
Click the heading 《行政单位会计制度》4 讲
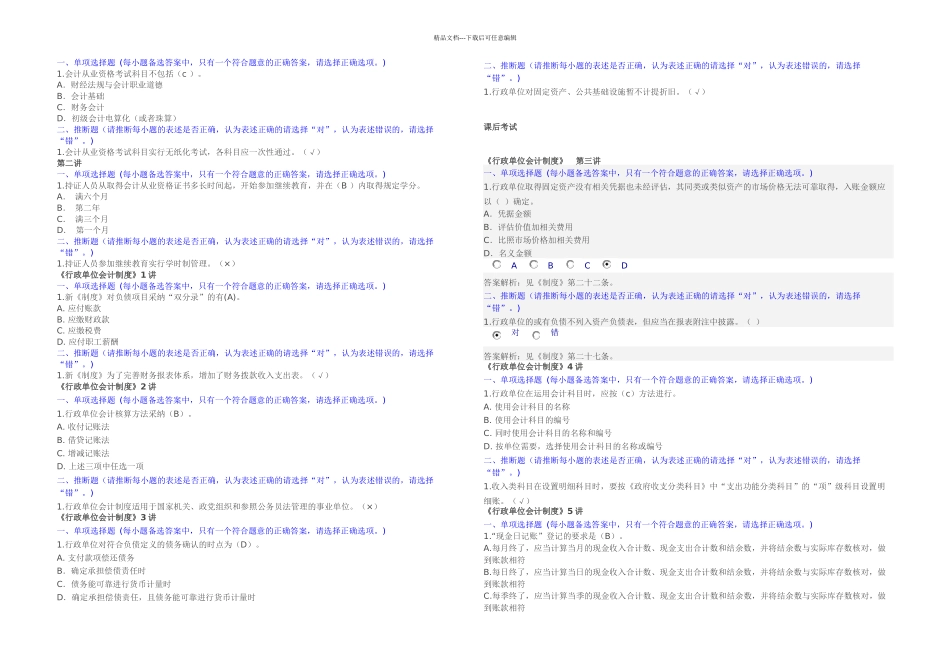coord(533,367)
